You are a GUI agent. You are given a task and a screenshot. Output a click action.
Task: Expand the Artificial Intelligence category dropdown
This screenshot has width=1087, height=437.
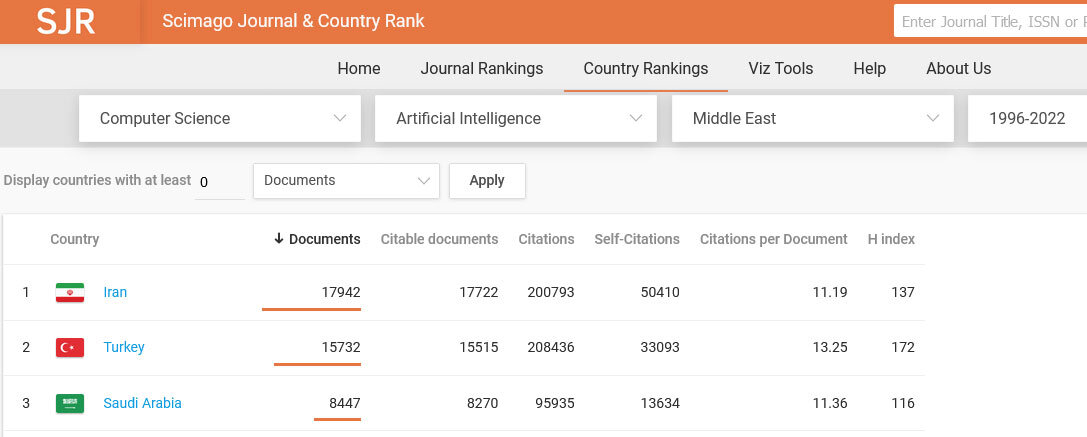tap(516, 119)
